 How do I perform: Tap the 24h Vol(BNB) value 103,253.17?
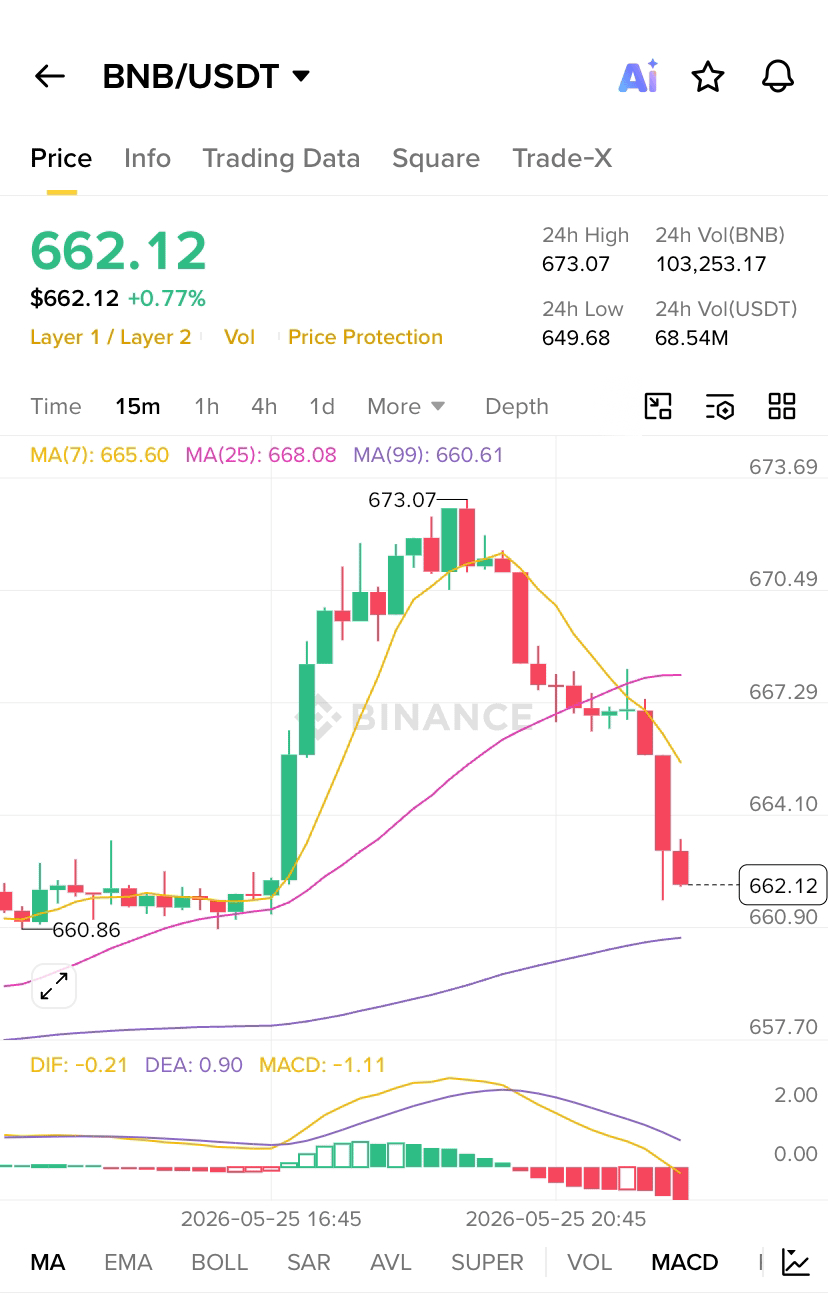pyautogui.click(x=711, y=264)
